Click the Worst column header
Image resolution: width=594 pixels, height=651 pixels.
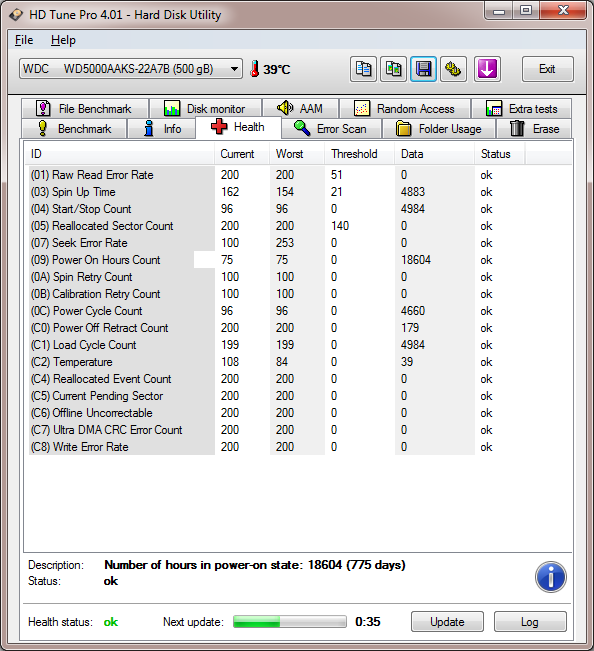[297, 154]
